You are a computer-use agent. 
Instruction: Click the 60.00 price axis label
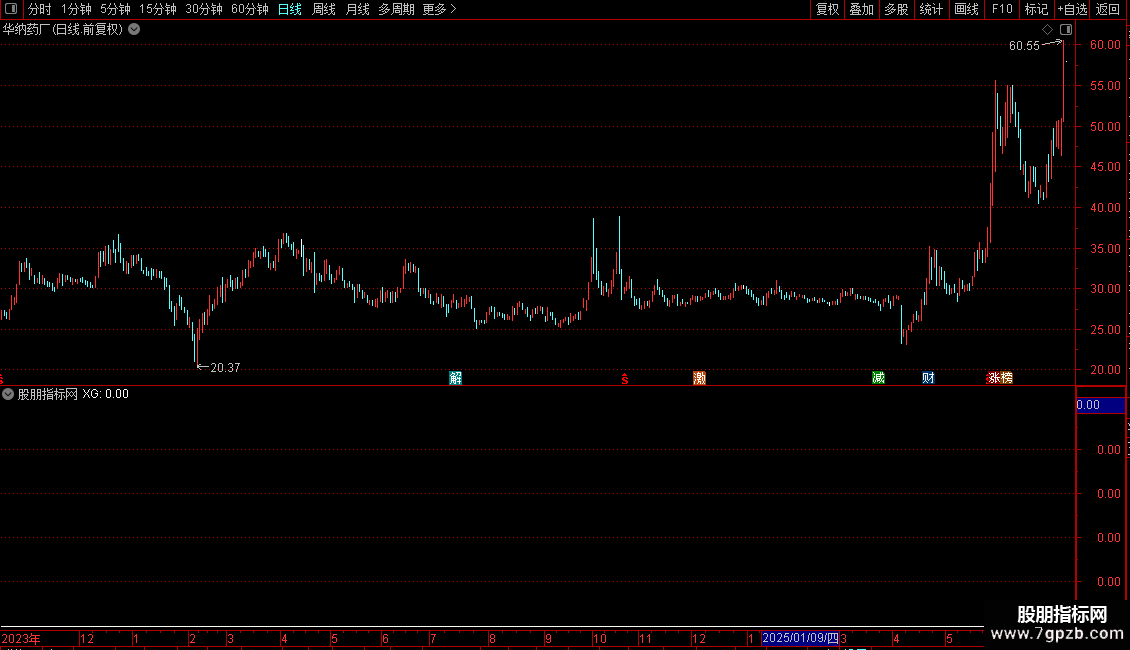tap(1105, 45)
